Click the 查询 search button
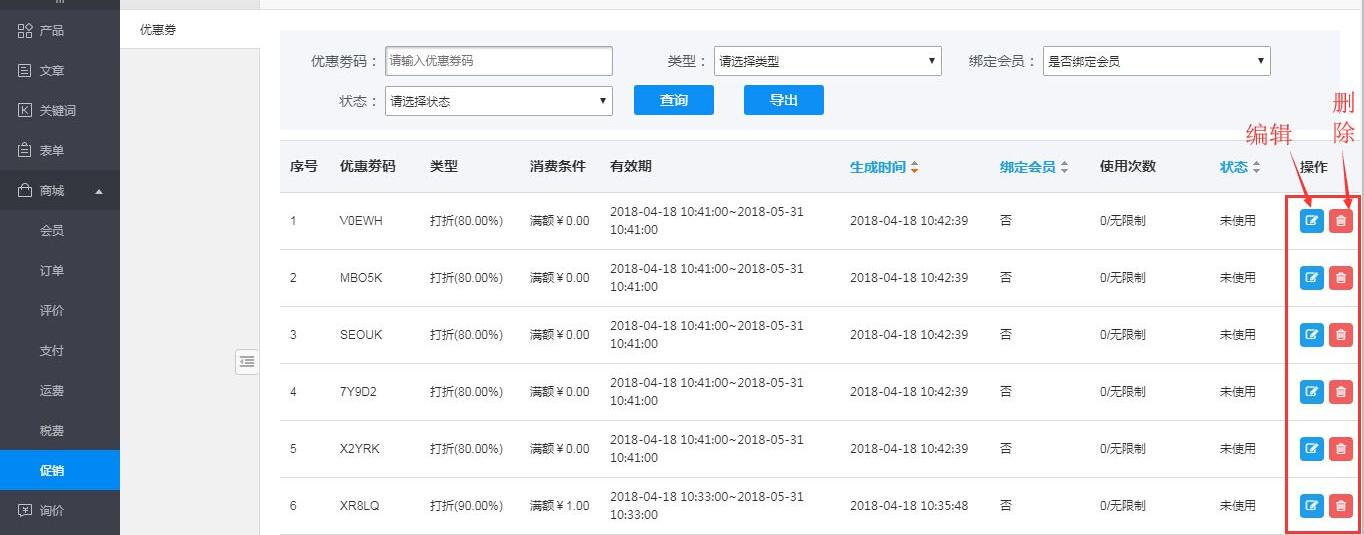Image resolution: width=1364 pixels, height=535 pixels. 674,100
